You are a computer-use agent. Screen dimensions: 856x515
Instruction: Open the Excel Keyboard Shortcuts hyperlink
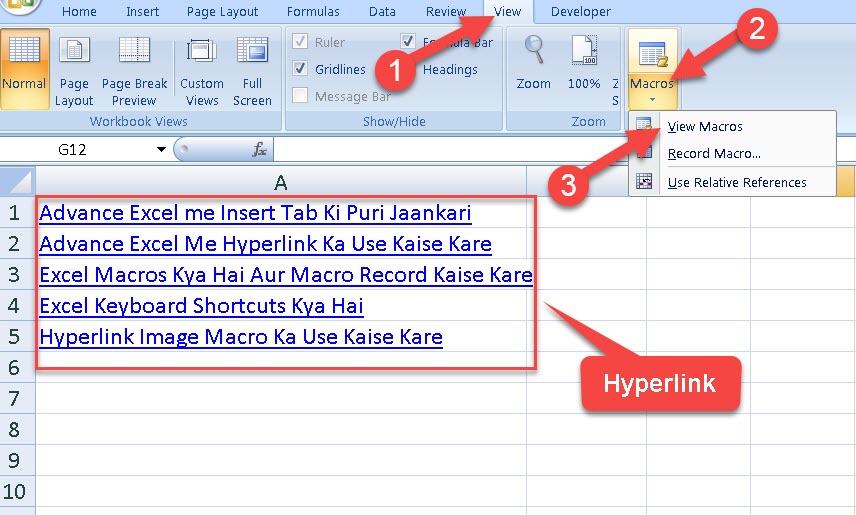(201, 306)
